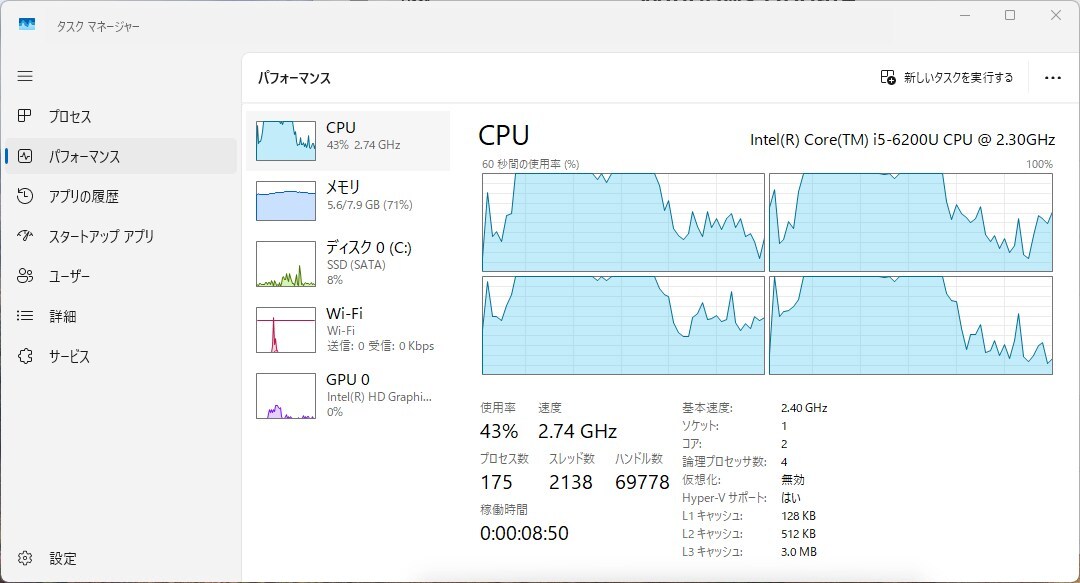The image size is (1080, 583).
Task: Toggle the hamburger navigation menu
Action: (25, 76)
